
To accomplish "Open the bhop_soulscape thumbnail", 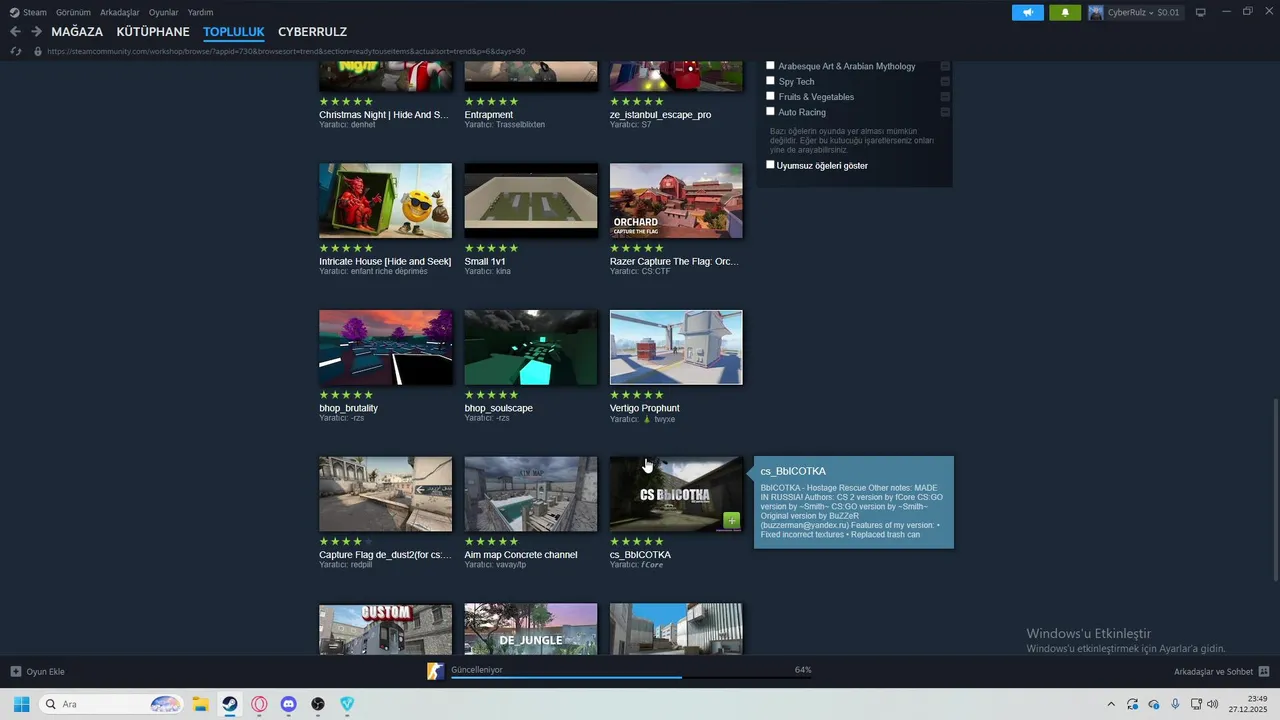I will click(x=531, y=347).
